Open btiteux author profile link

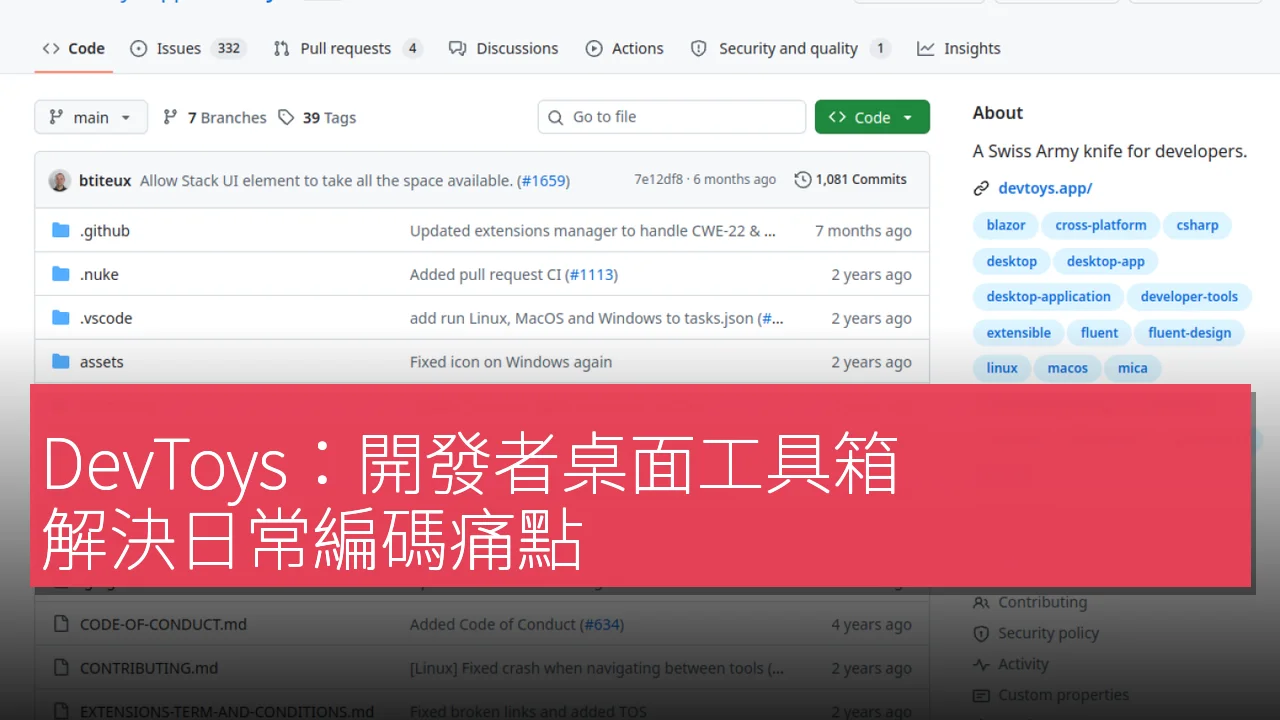tap(105, 180)
